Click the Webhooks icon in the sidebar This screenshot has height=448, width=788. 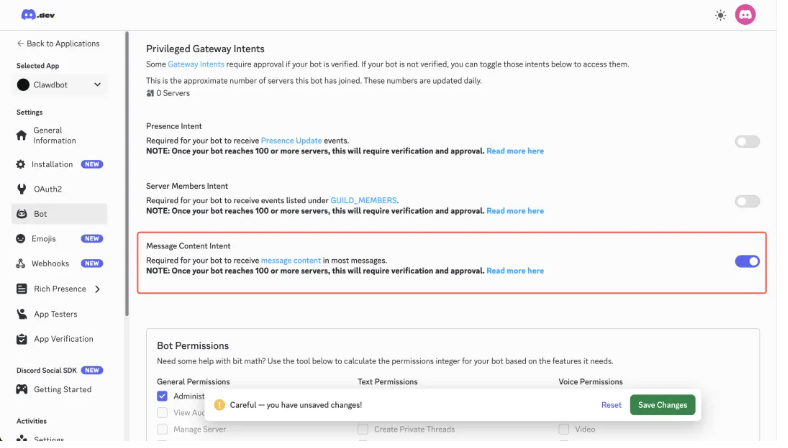tap(22, 264)
